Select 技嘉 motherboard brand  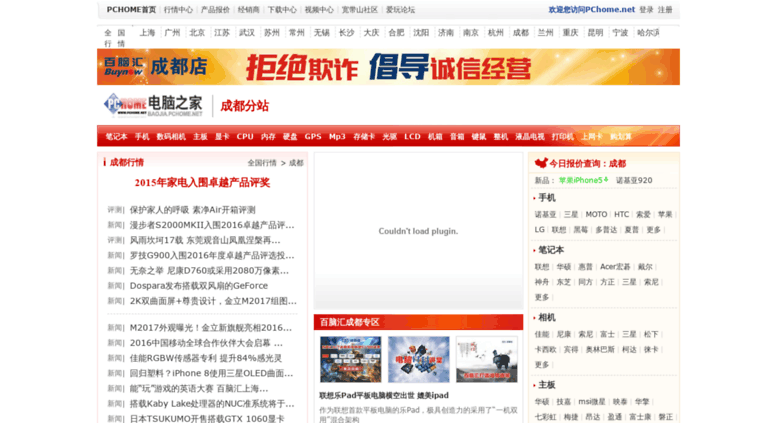point(564,402)
